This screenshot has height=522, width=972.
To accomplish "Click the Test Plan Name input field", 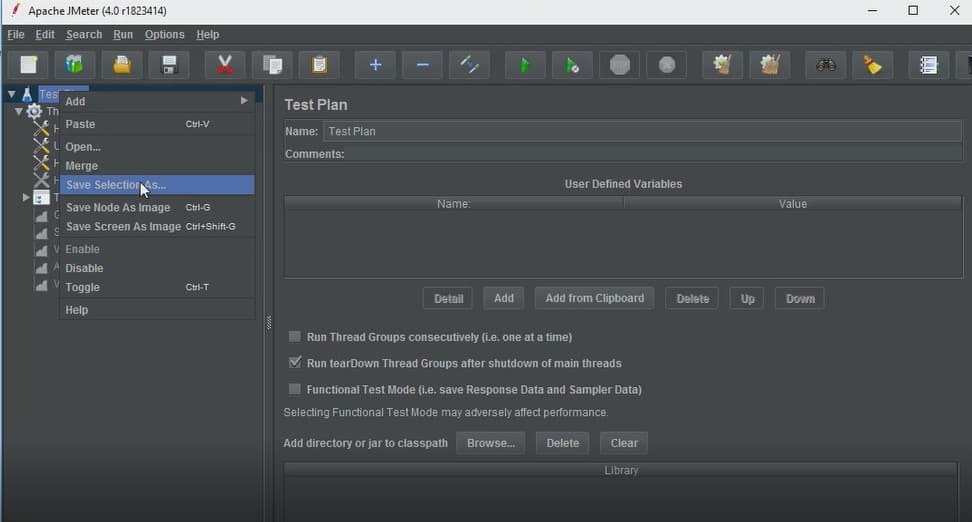I will (x=642, y=131).
